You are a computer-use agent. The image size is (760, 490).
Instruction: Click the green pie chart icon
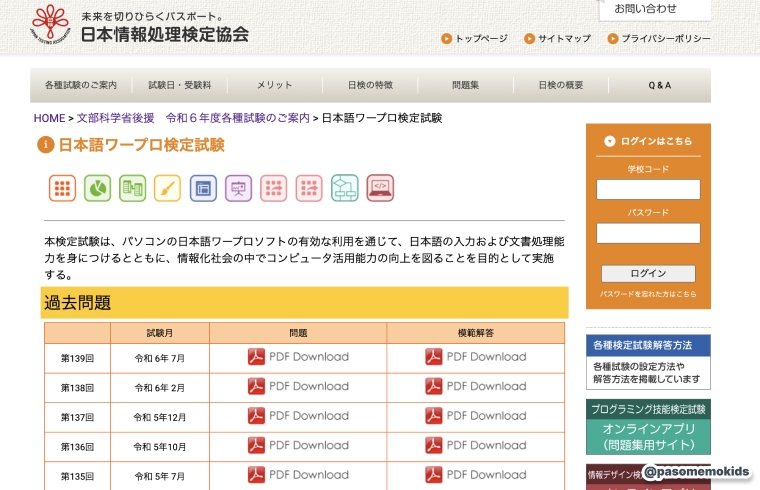(x=97, y=188)
